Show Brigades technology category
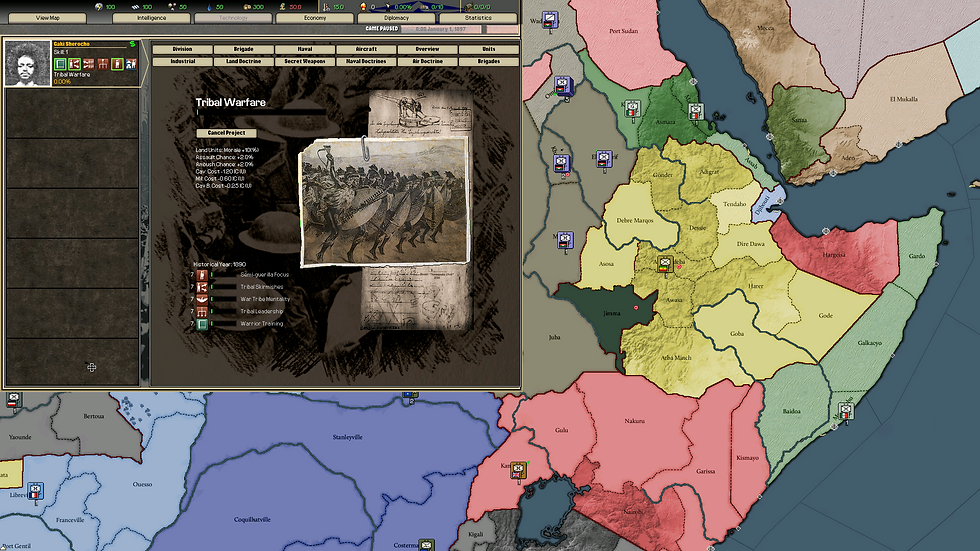Screen dimensions: 980x551 coord(489,61)
